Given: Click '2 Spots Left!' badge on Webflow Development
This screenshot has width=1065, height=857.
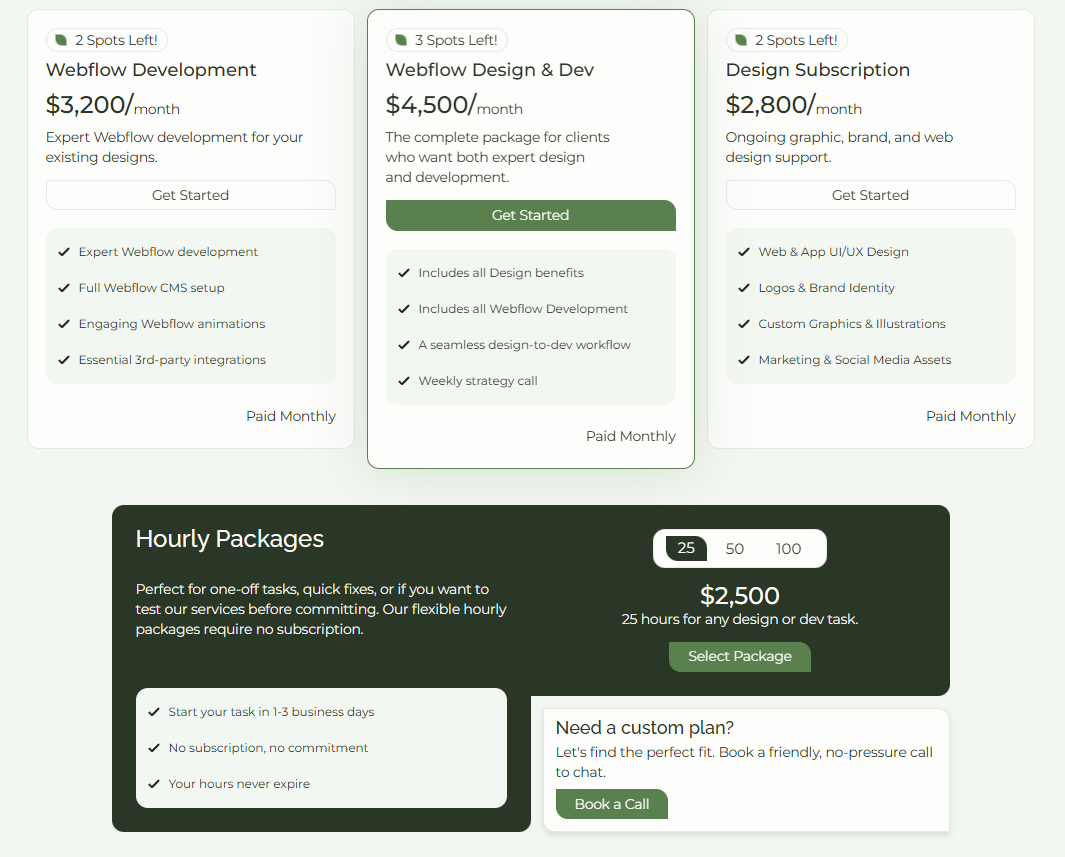Looking at the screenshot, I should click(x=107, y=40).
